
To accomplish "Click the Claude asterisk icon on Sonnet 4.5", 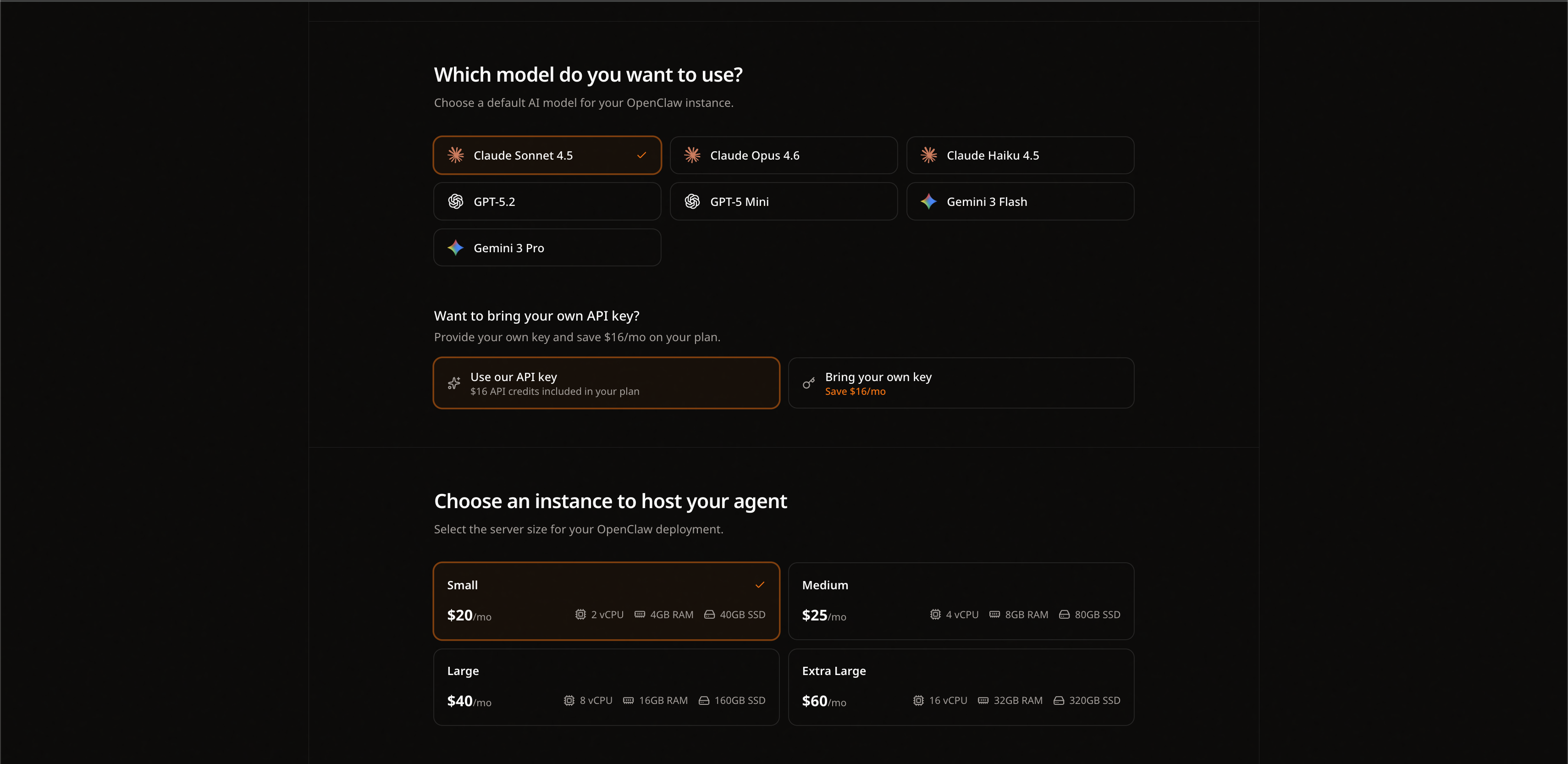I will pos(455,155).
